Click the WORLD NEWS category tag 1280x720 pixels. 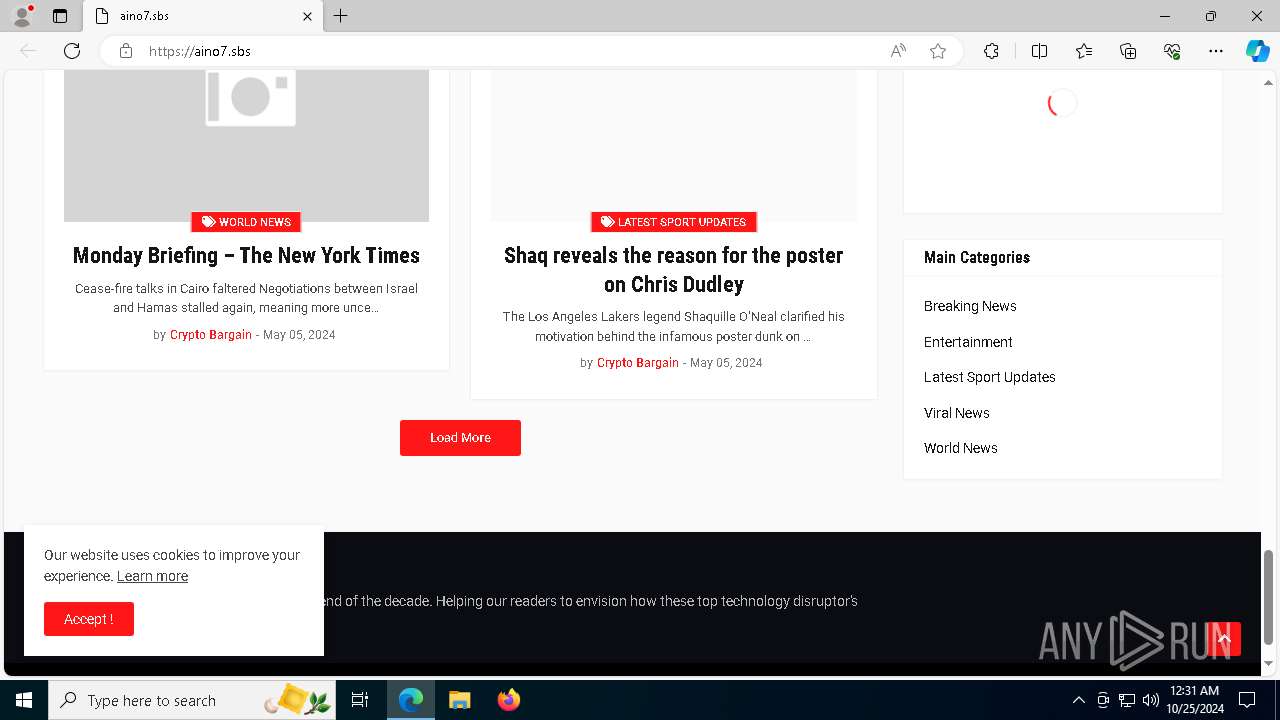point(246,222)
